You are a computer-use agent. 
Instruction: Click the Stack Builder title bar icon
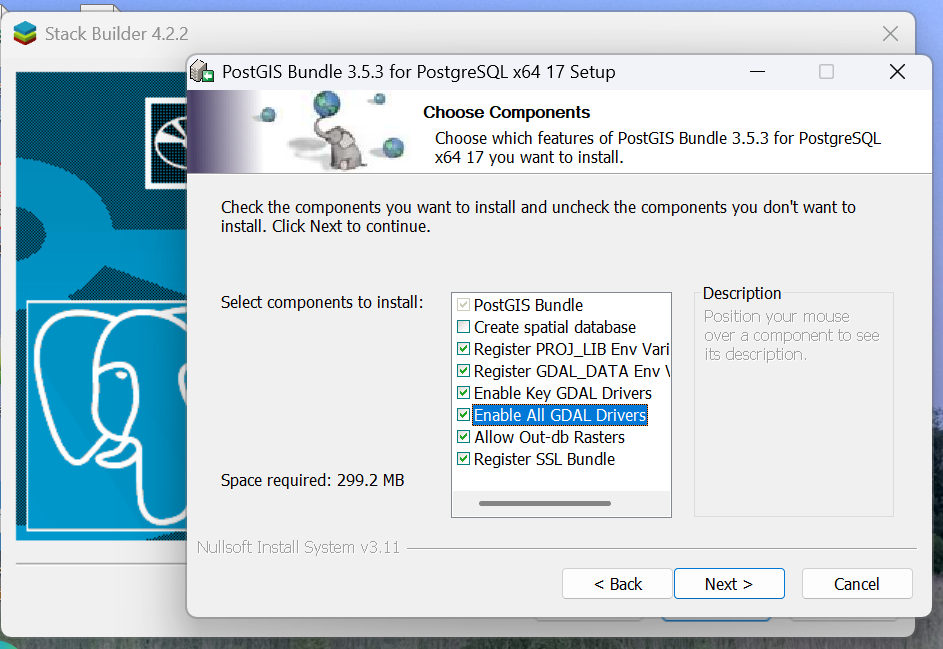point(25,33)
